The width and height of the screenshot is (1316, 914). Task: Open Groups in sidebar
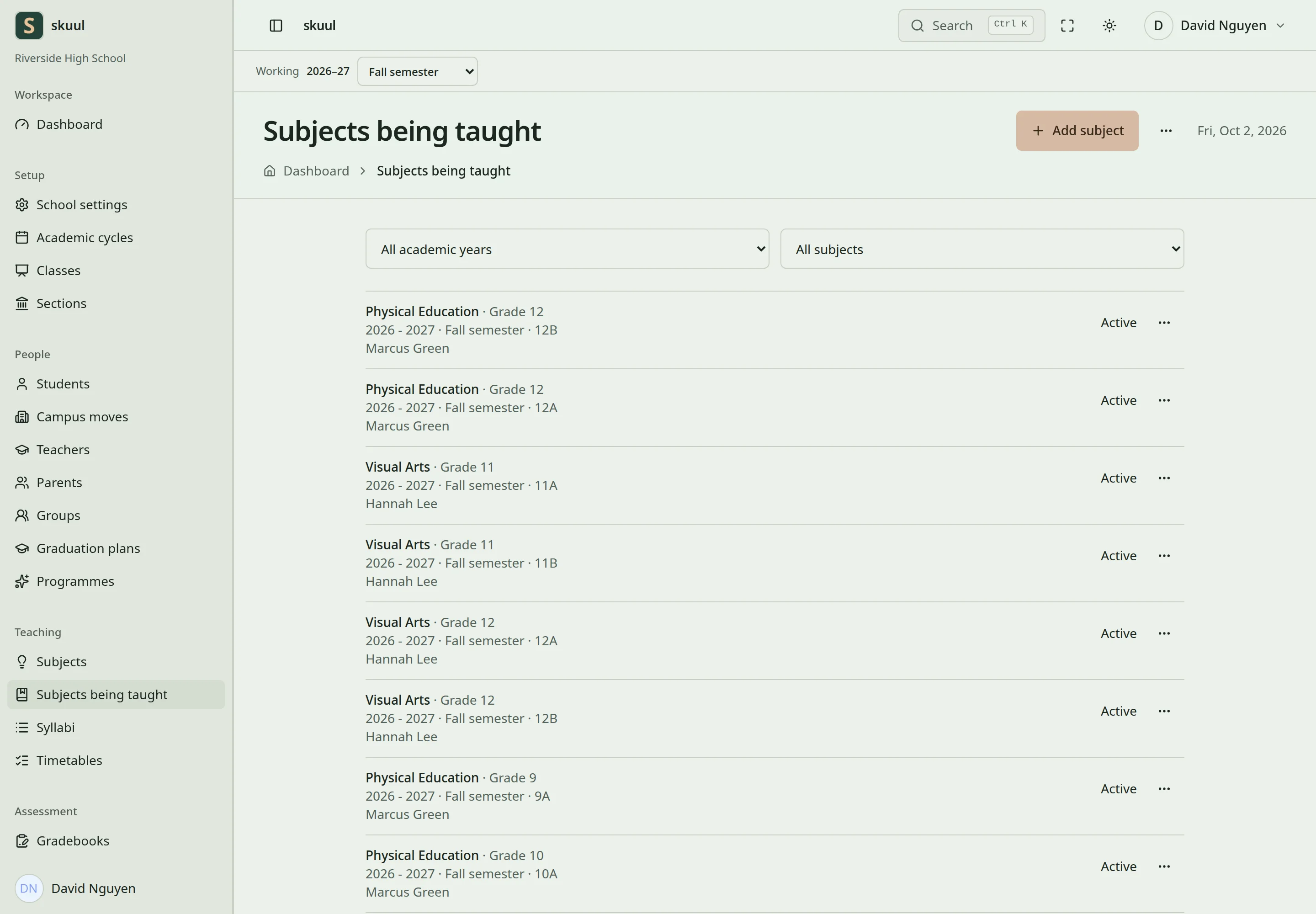[x=116, y=515]
